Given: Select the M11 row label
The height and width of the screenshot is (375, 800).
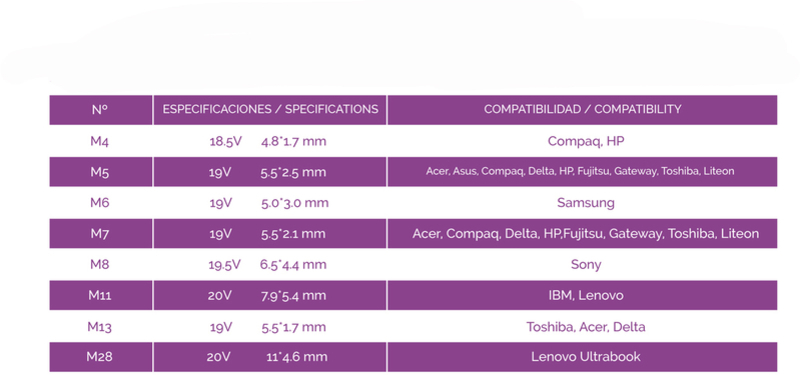Looking at the screenshot, I should coord(99,295).
